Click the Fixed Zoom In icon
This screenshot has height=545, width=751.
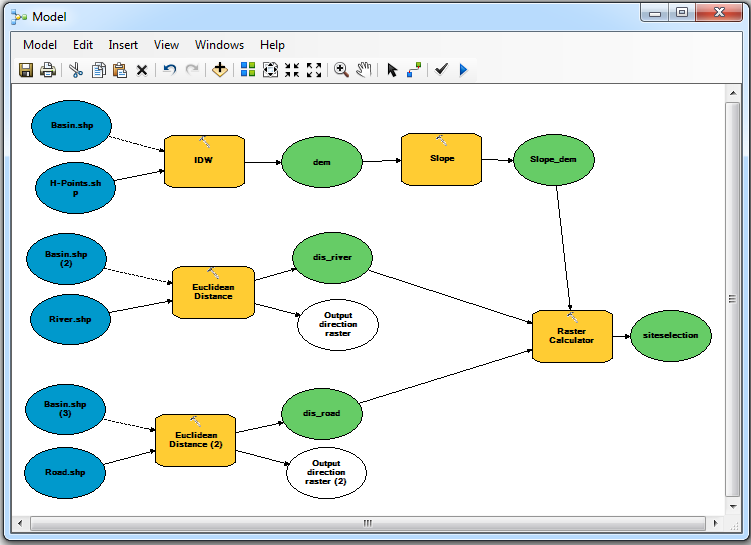292,70
